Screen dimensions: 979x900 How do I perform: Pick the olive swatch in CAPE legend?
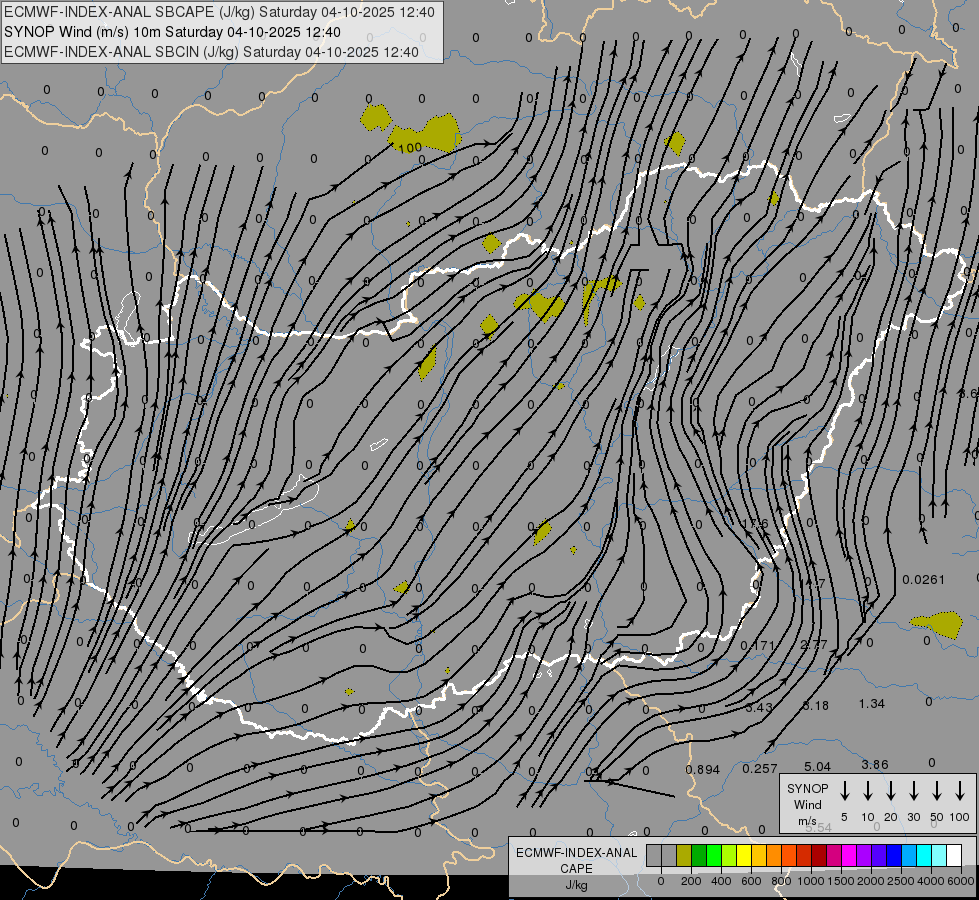tap(684, 855)
